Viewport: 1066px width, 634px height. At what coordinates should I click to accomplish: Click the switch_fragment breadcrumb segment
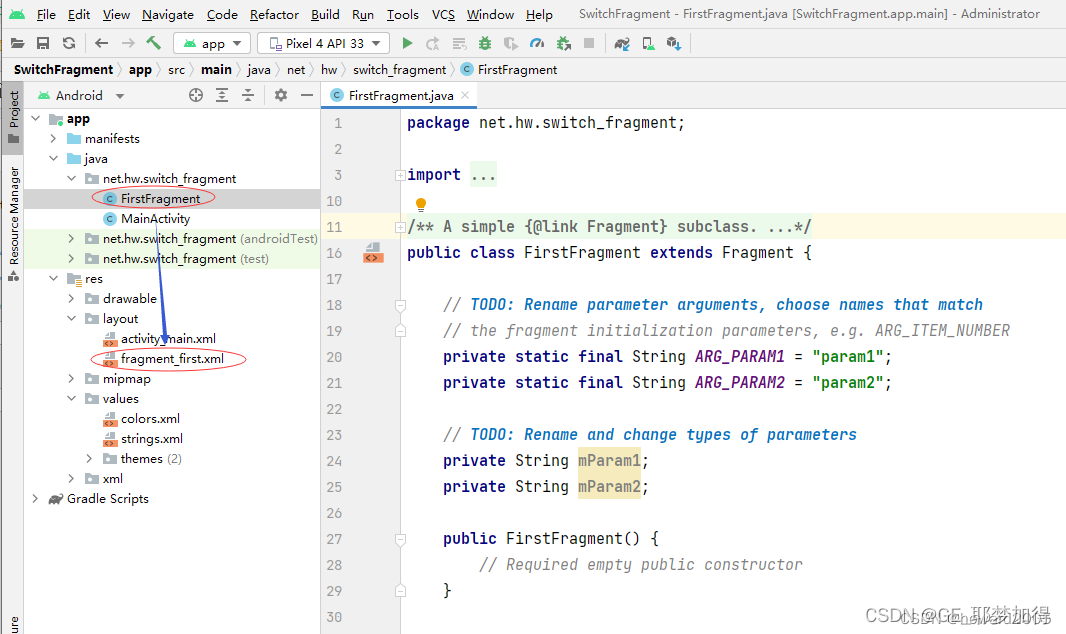[x=399, y=69]
